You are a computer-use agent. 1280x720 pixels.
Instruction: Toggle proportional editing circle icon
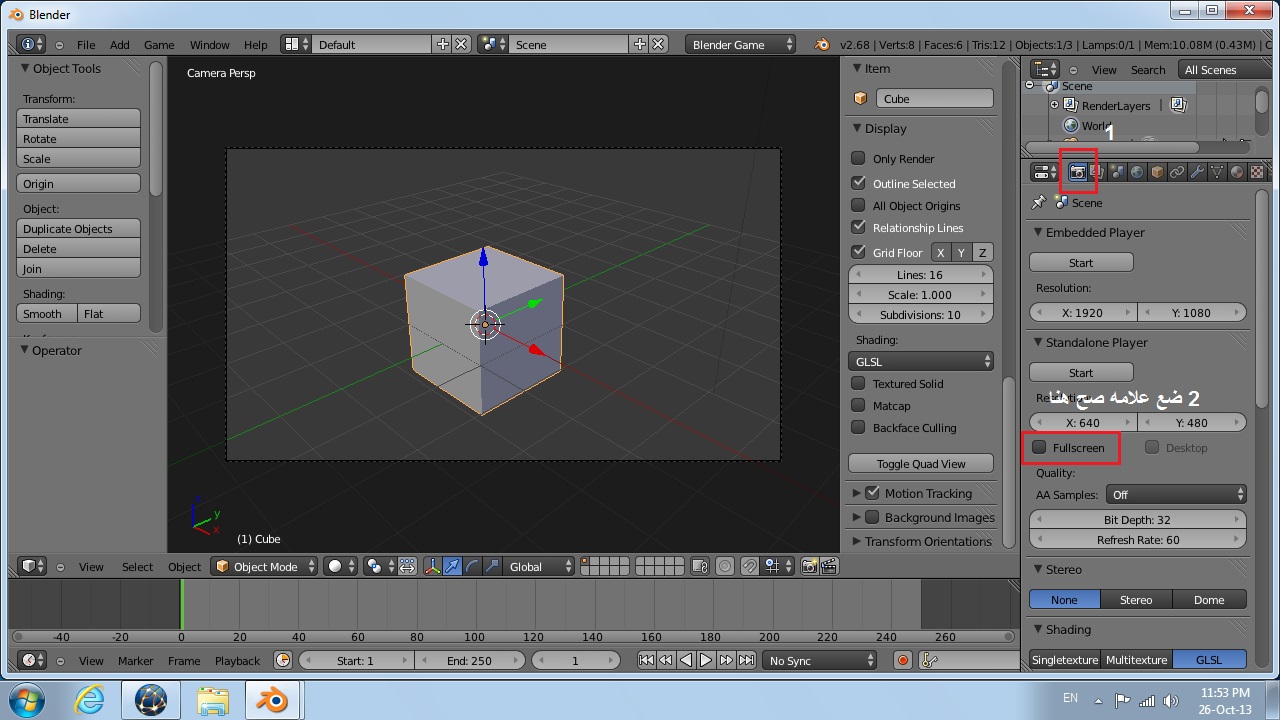coord(725,566)
